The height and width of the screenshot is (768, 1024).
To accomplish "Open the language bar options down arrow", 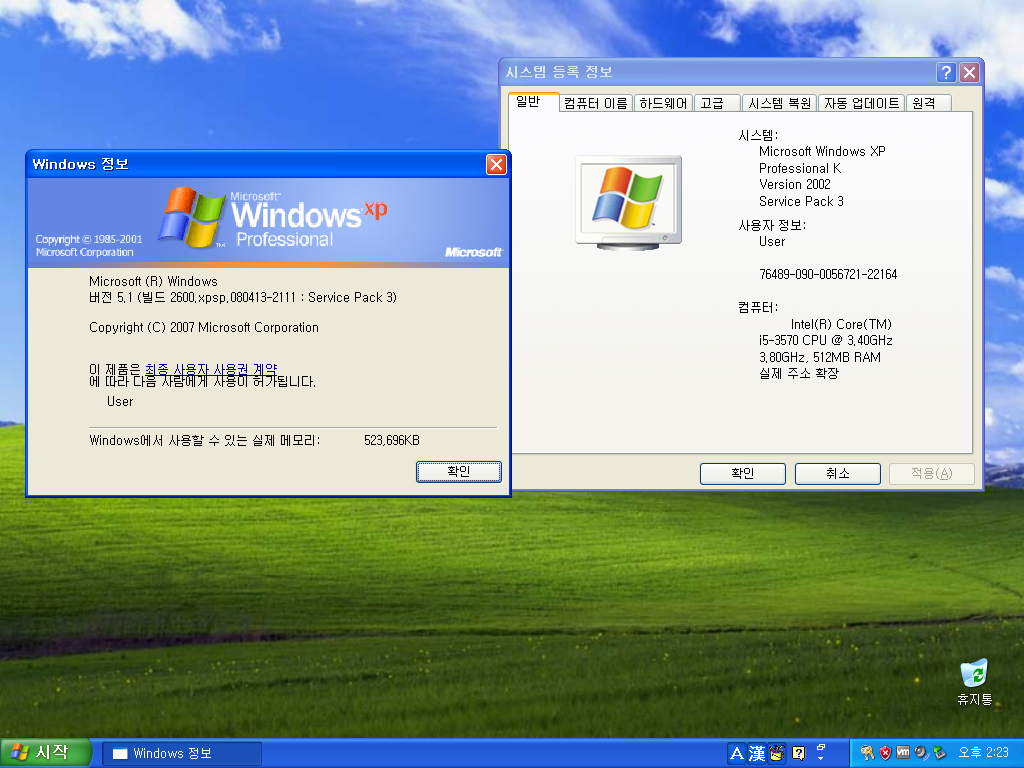I will pos(821,759).
